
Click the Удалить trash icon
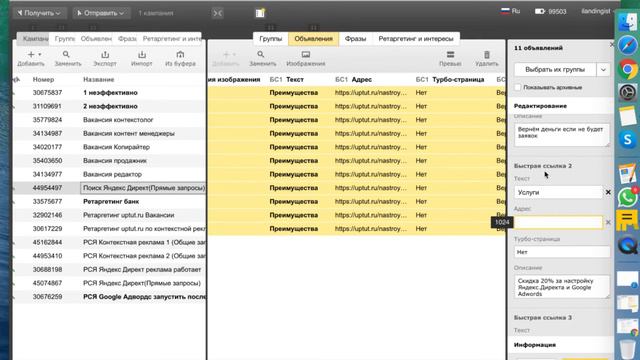pyautogui.click(x=487, y=54)
